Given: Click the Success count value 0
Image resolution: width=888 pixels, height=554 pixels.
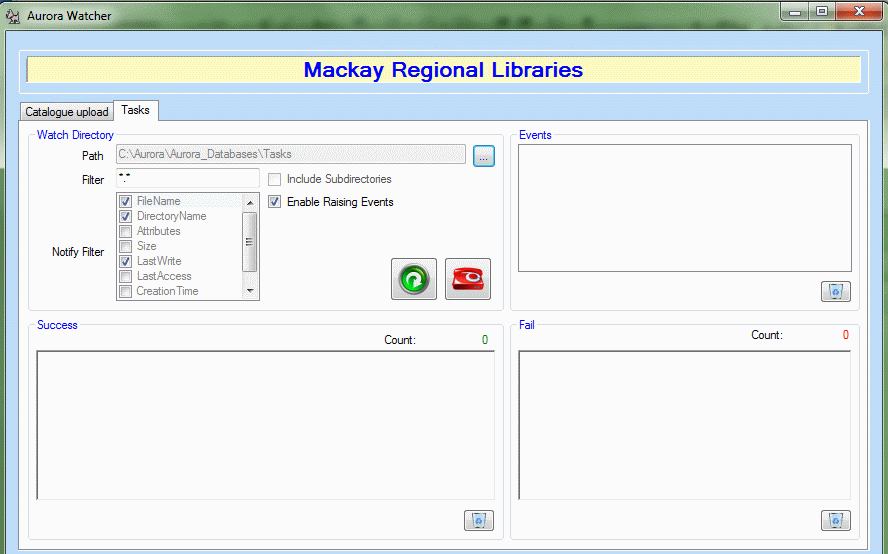Looking at the screenshot, I should [x=485, y=340].
